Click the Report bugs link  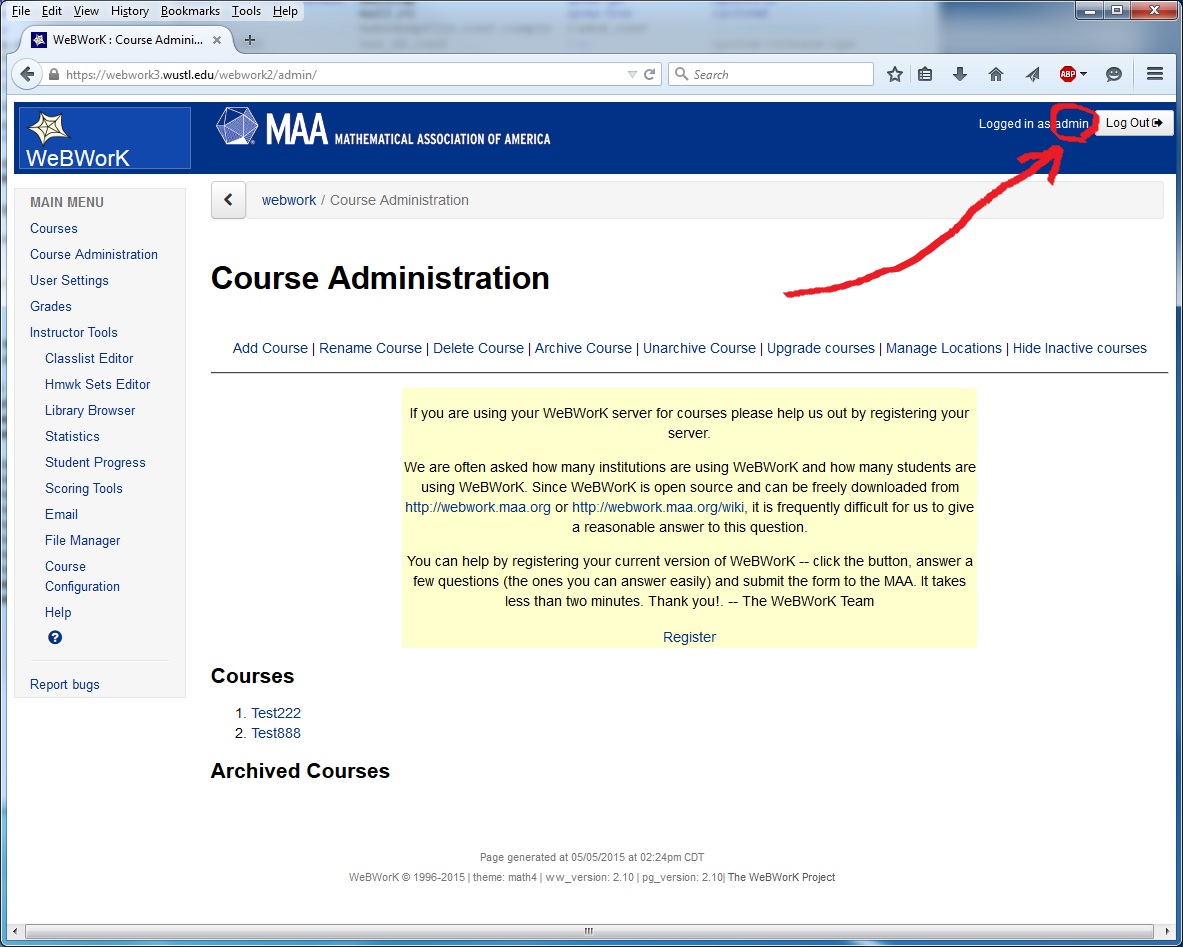(65, 684)
